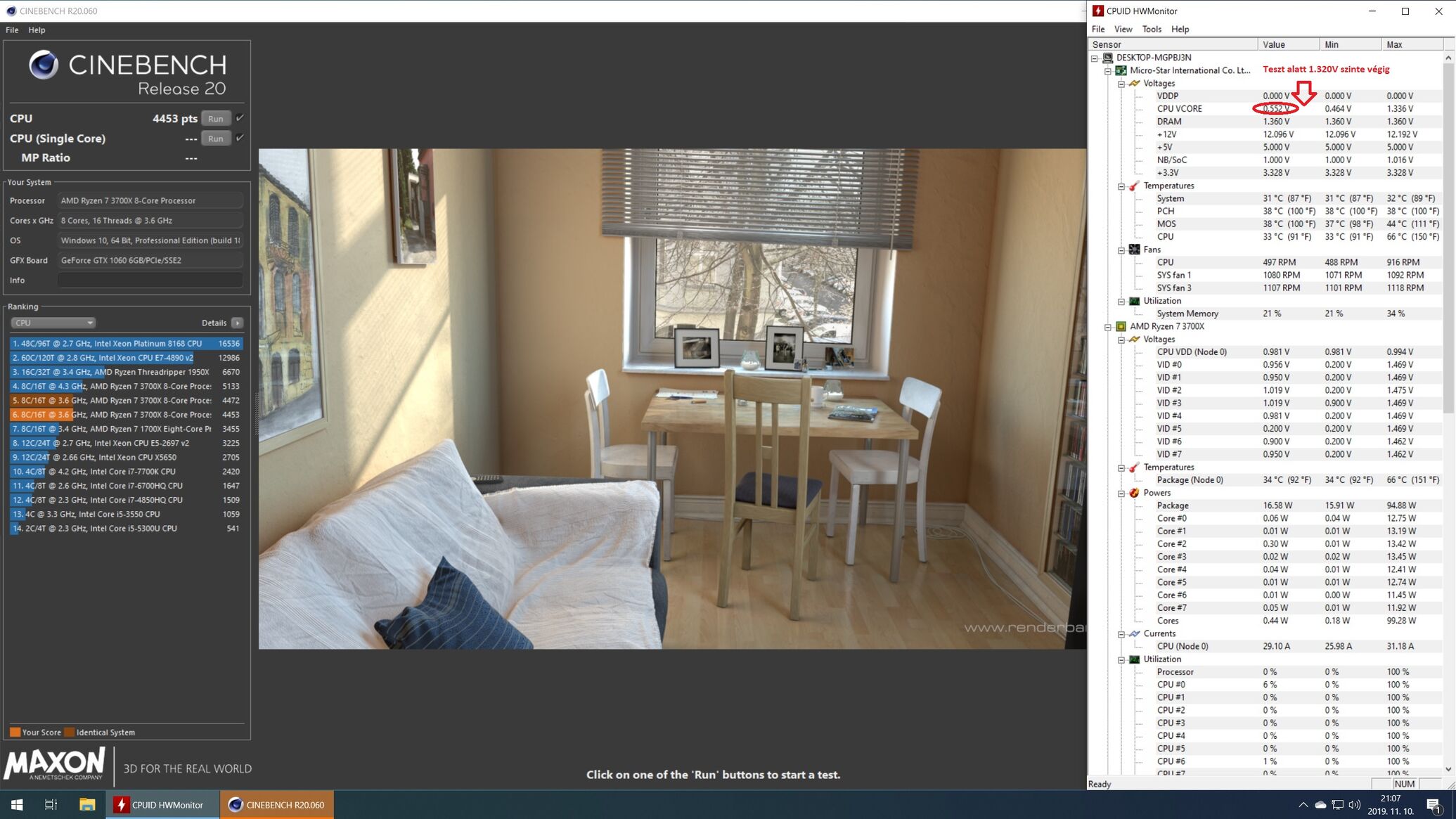
Task: Collapse motherboard Temperatures section
Action: [1121, 186]
